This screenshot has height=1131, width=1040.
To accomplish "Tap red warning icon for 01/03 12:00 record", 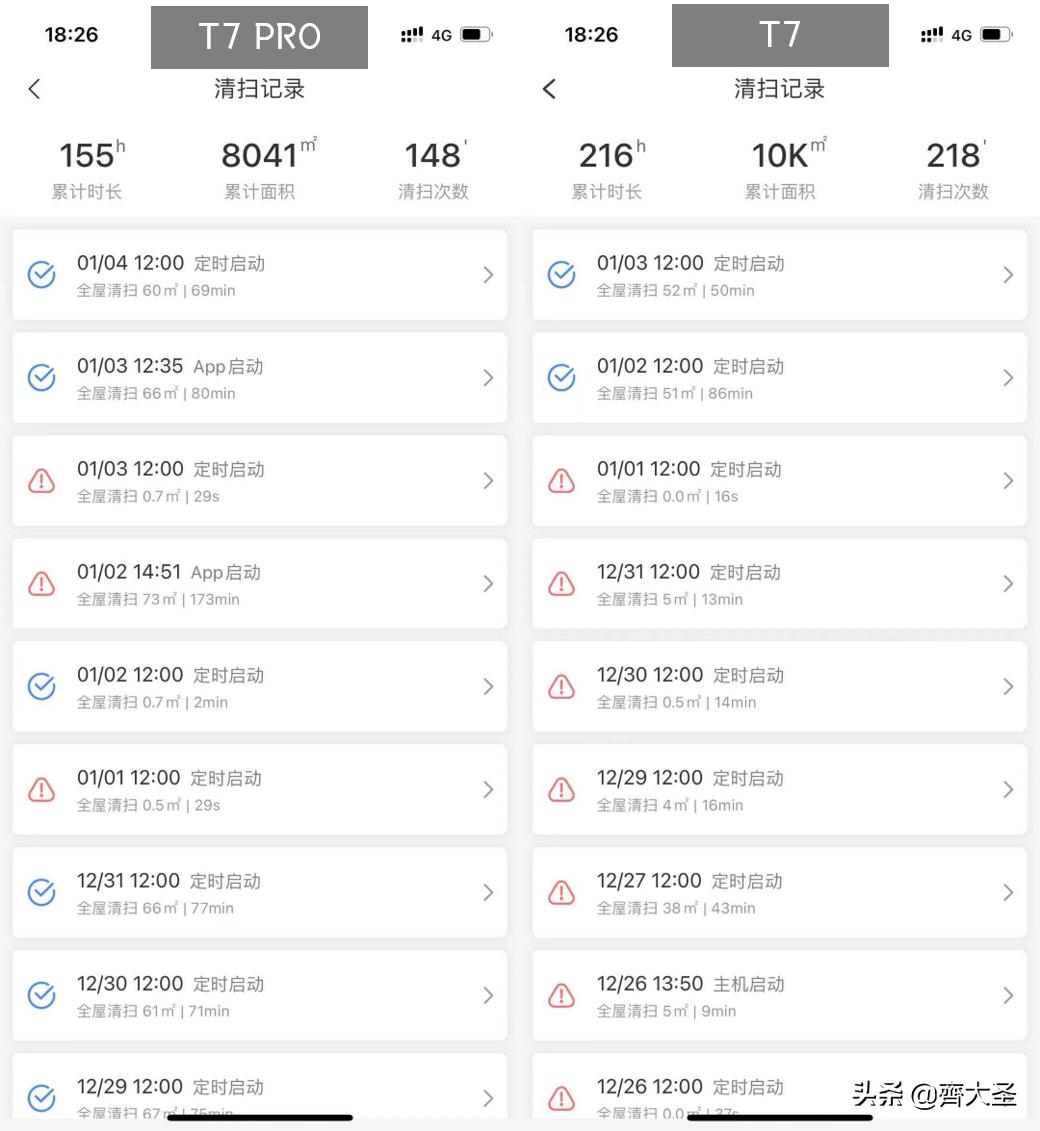I will 41,481.
